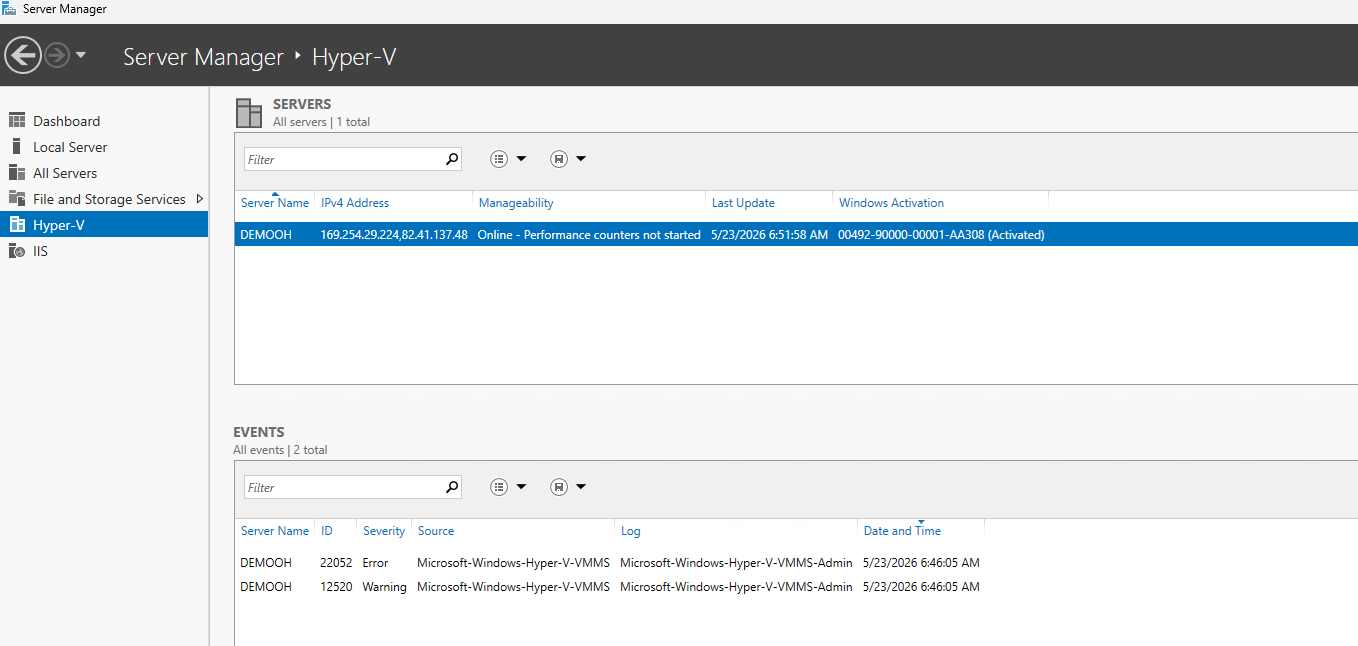
Task: Click the Events filter search magnifier
Action: 451,487
